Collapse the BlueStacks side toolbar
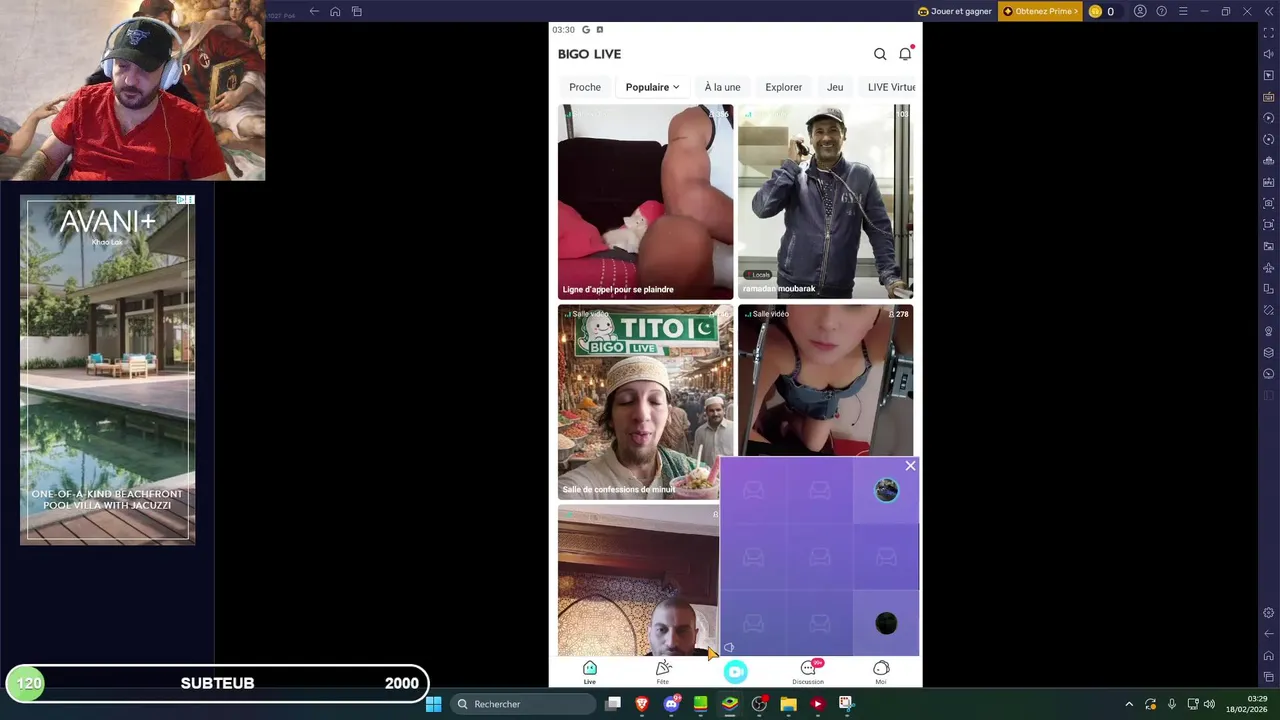Image resolution: width=1280 pixels, height=720 pixels. coord(1269,11)
